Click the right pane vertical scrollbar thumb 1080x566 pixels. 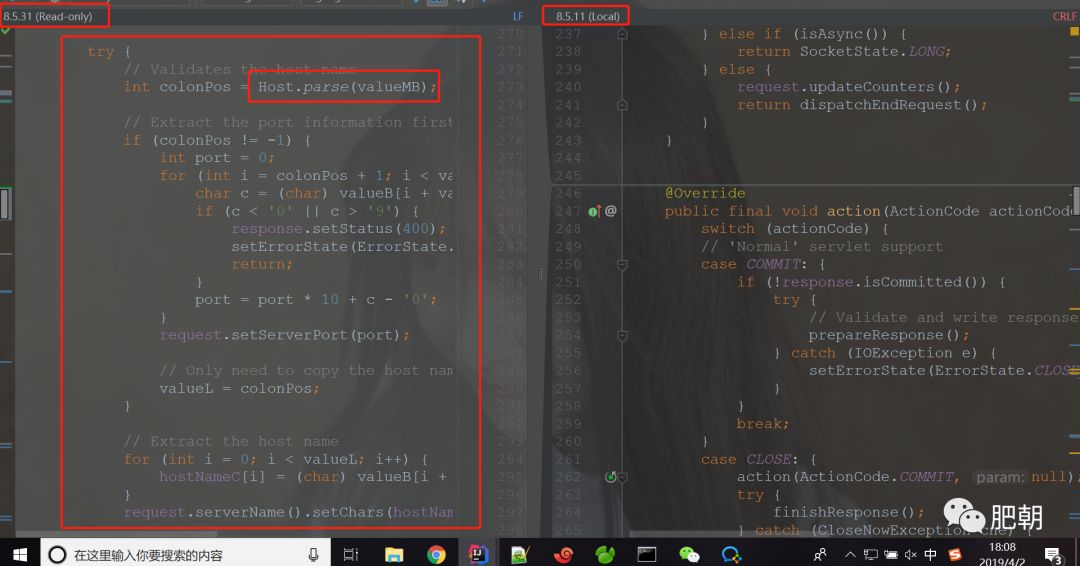point(1076,200)
